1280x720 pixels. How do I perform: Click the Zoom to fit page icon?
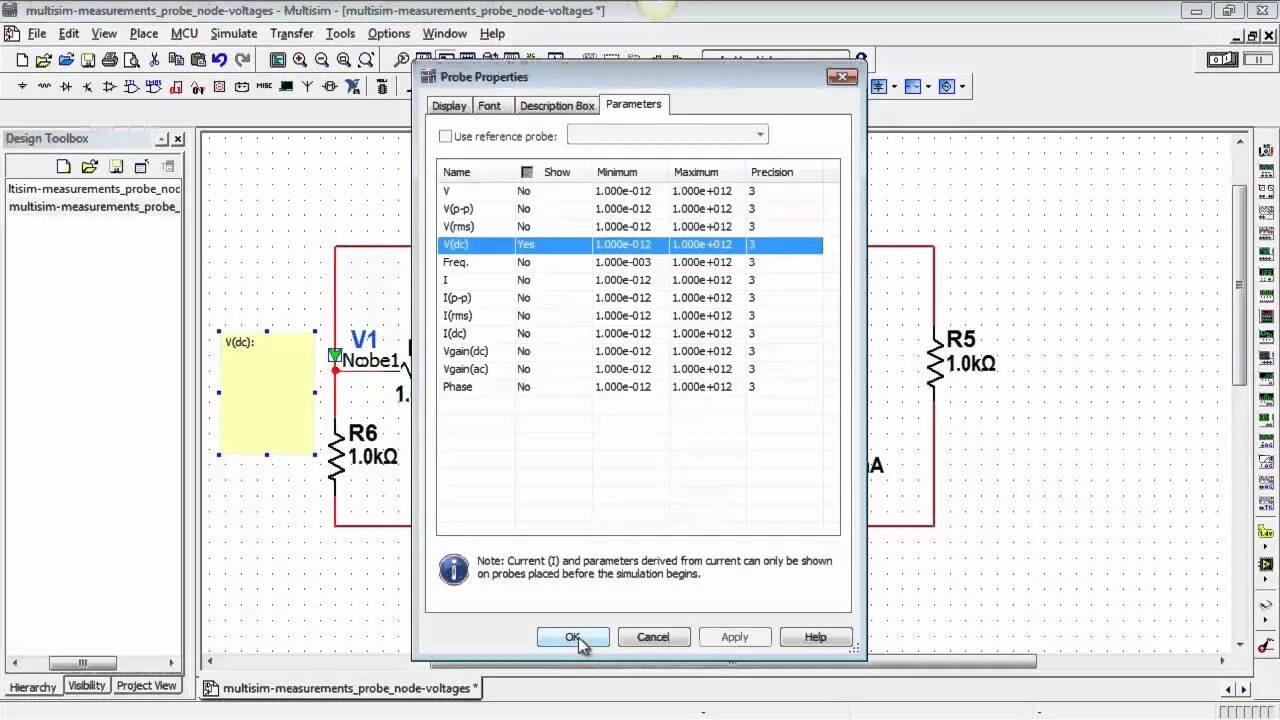pos(366,60)
